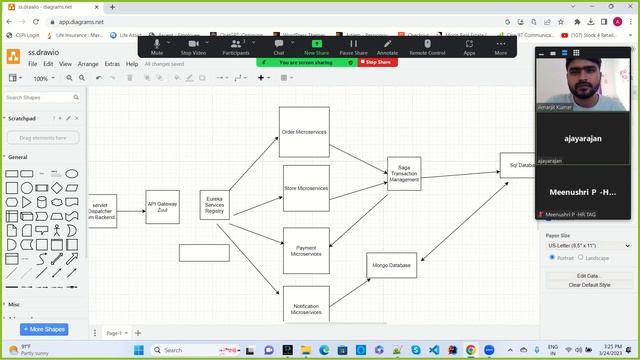Image resolution: width=640 pixels, height=360 pixels.
Task: Select the curved S connector shape
Action: [x=42, y=258]
